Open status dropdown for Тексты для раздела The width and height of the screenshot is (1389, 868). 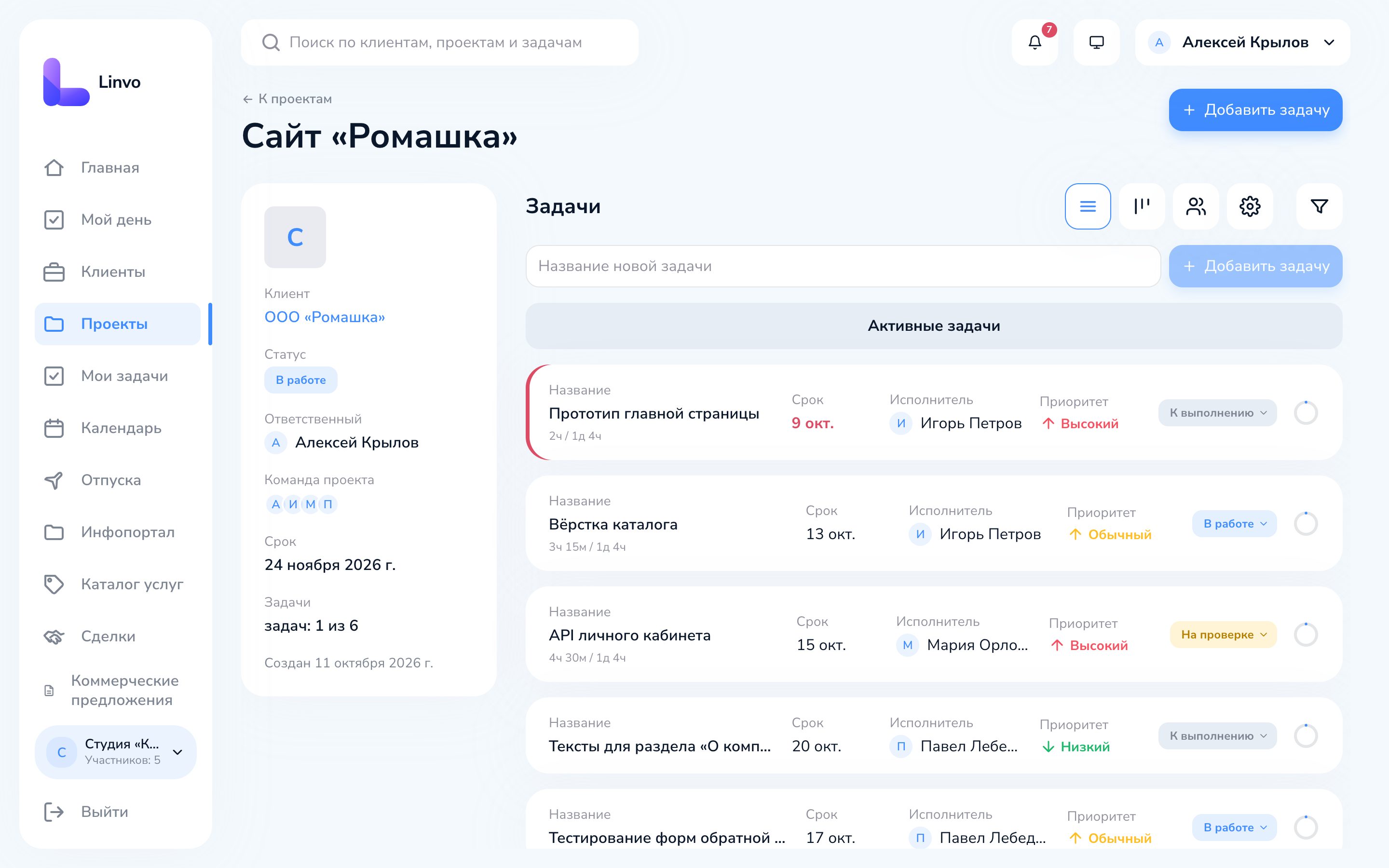coord(1217,735)
